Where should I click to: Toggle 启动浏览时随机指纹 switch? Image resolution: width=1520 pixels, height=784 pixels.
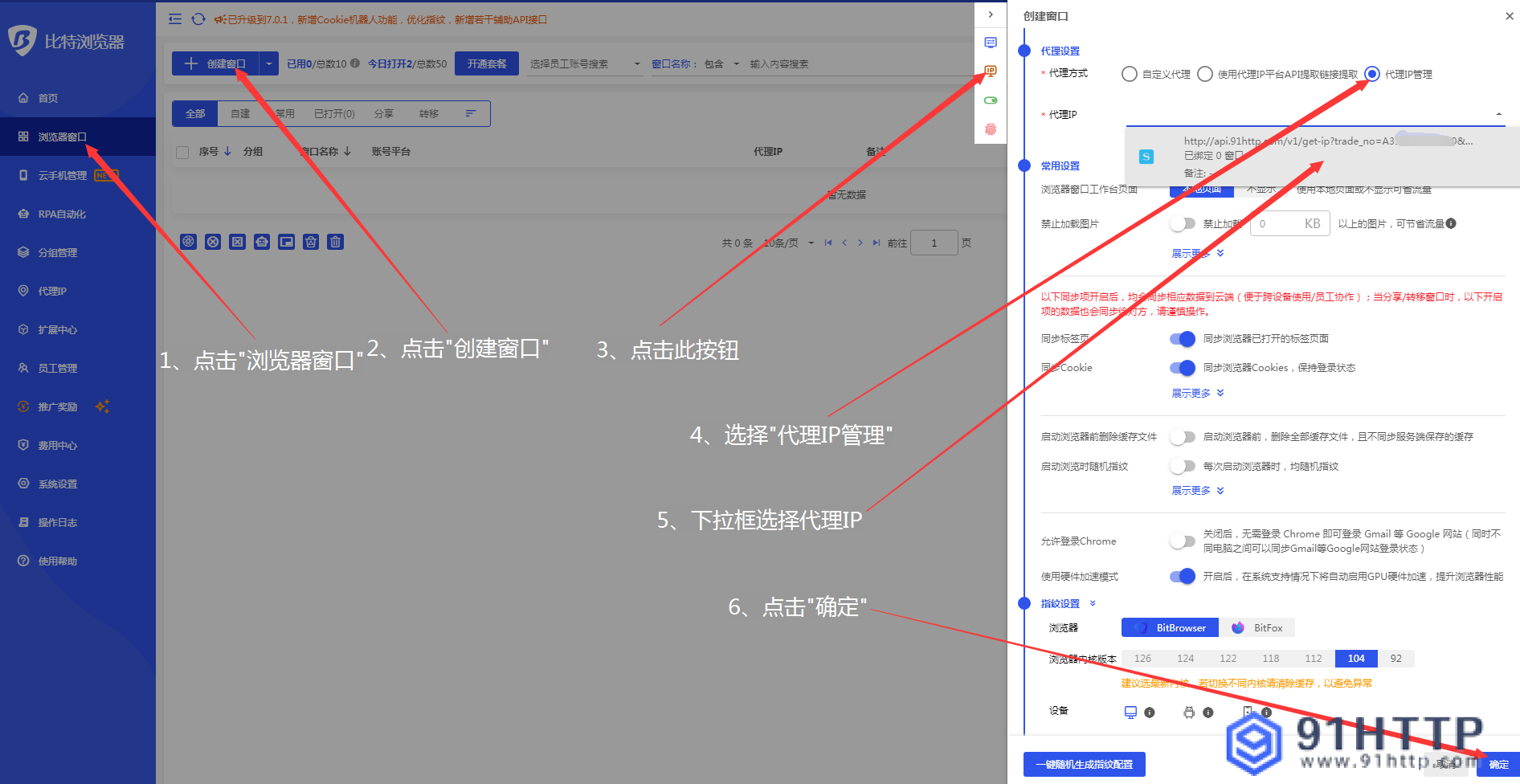click(1183, 466)
